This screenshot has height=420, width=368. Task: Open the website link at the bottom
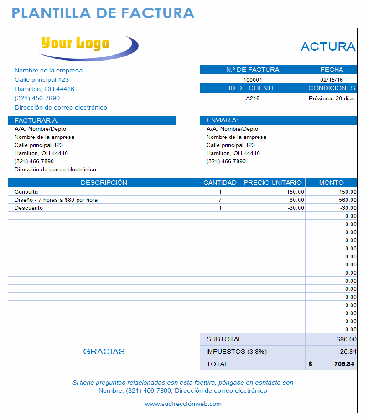(x=183, y=404)
